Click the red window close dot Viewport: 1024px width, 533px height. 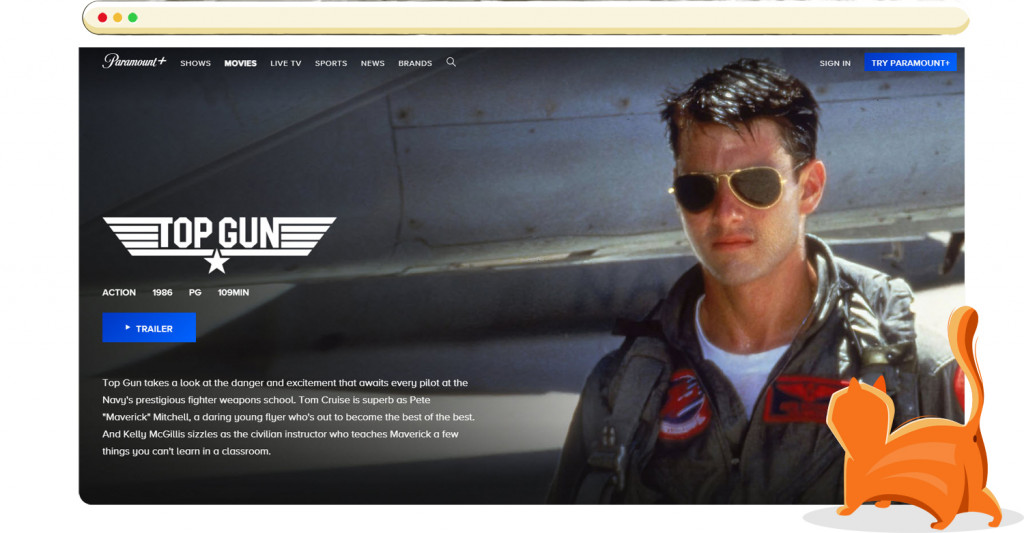pos(103,18)
